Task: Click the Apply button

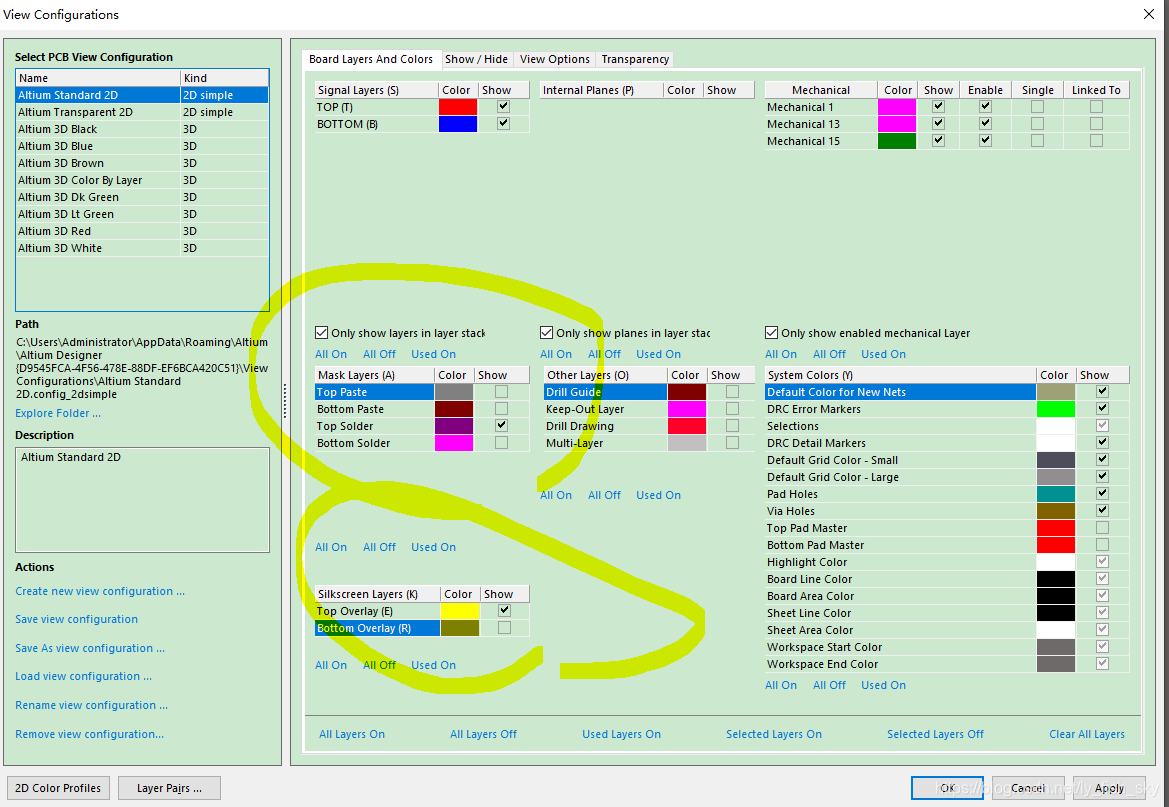Action: coord(1109,788)
